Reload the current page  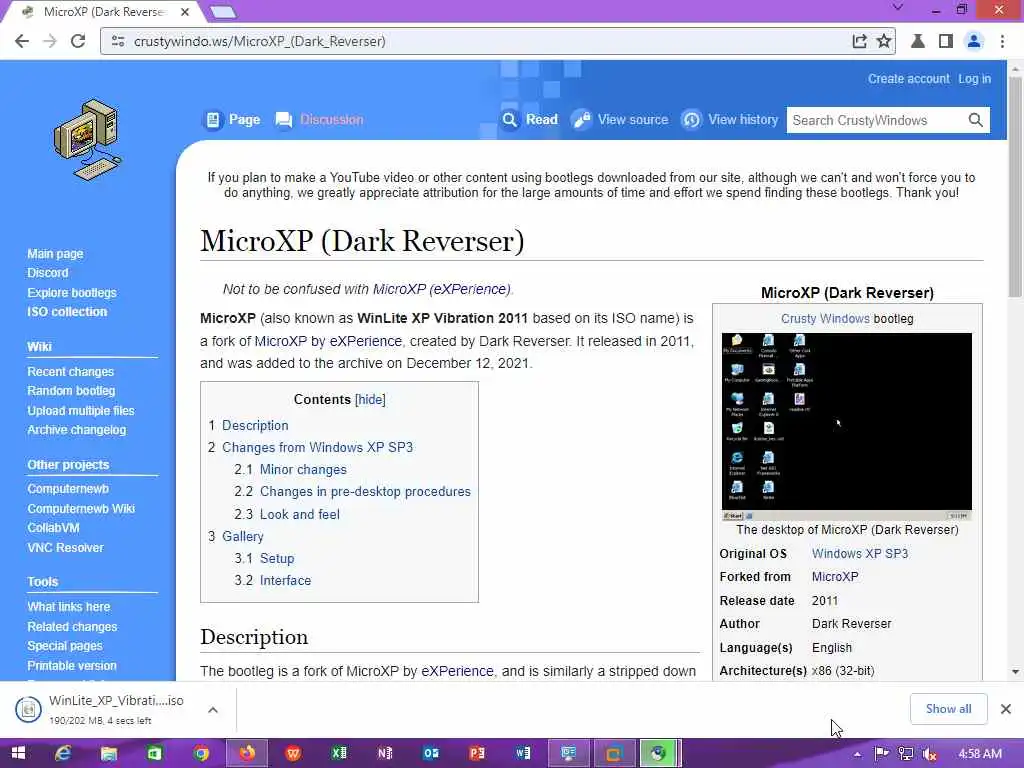[x=78, y=41]
